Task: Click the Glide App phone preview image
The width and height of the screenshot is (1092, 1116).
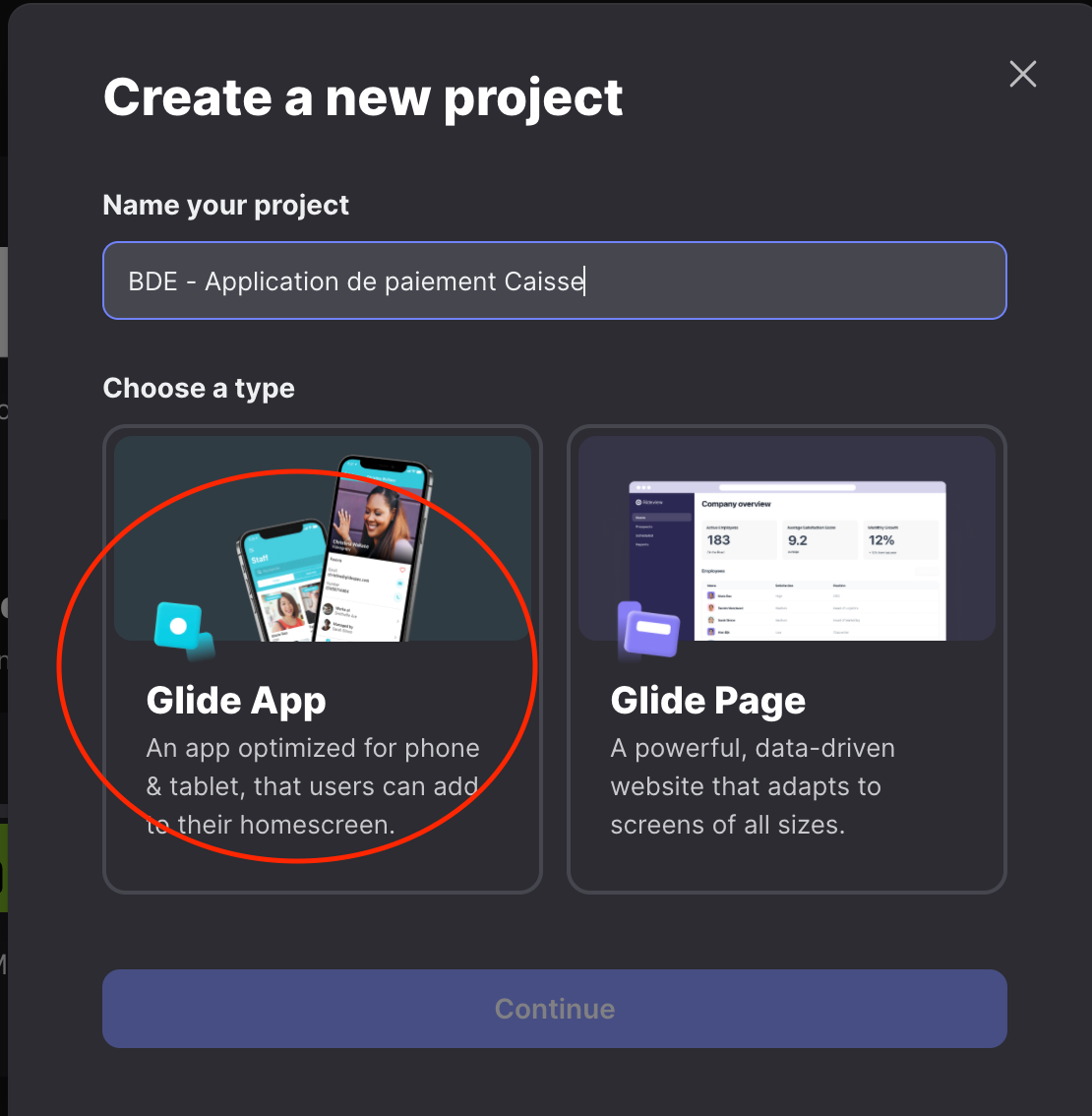Action: (323, 538)
